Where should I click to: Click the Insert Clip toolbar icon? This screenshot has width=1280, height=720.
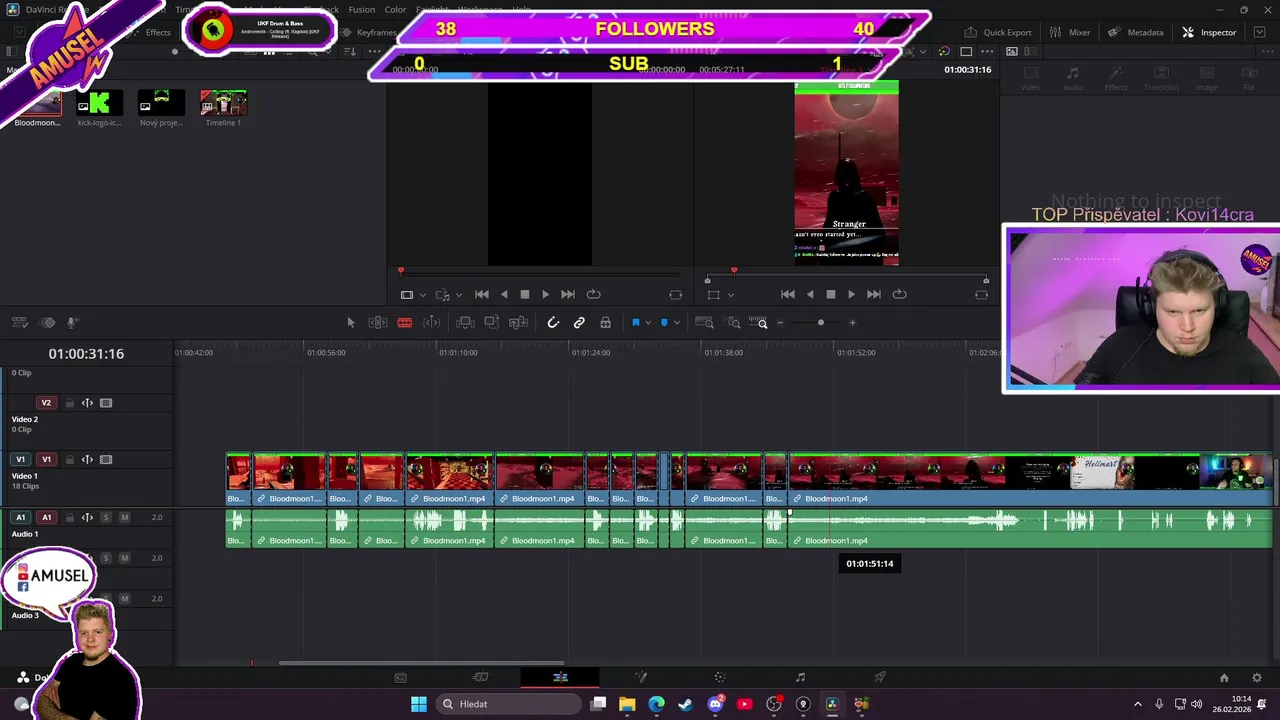pyautogui.click(x=465, y=322)
